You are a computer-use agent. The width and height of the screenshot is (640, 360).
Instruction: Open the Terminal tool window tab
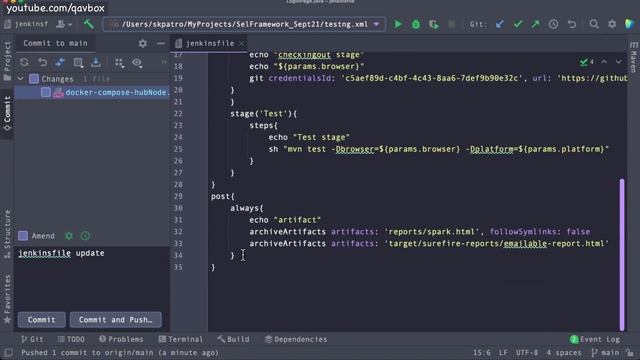pyautogui.click(x=180, y=339)
